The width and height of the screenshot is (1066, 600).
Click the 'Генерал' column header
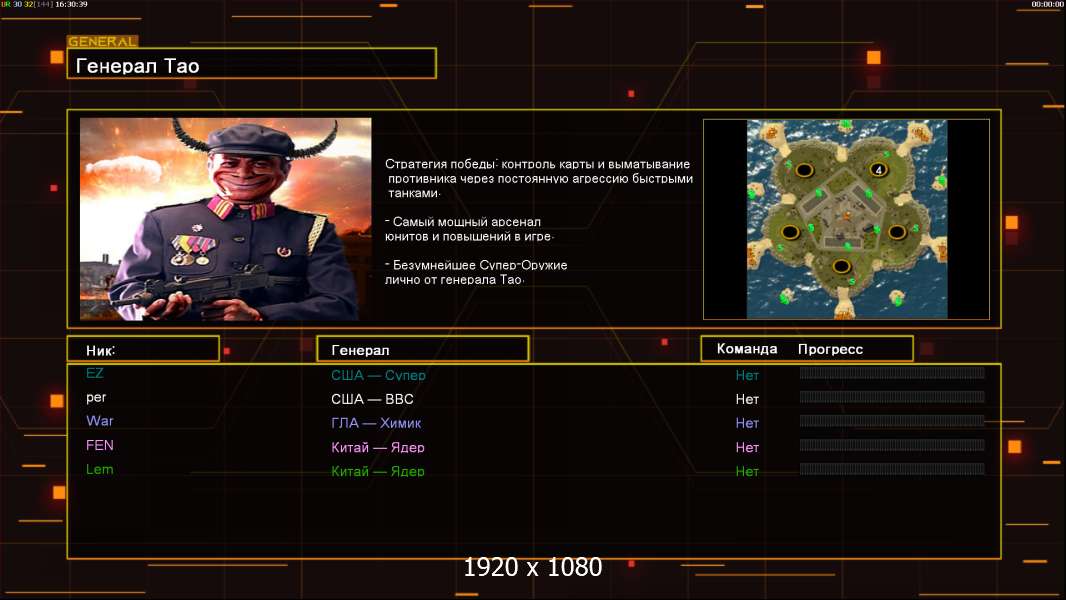[422, 349]
